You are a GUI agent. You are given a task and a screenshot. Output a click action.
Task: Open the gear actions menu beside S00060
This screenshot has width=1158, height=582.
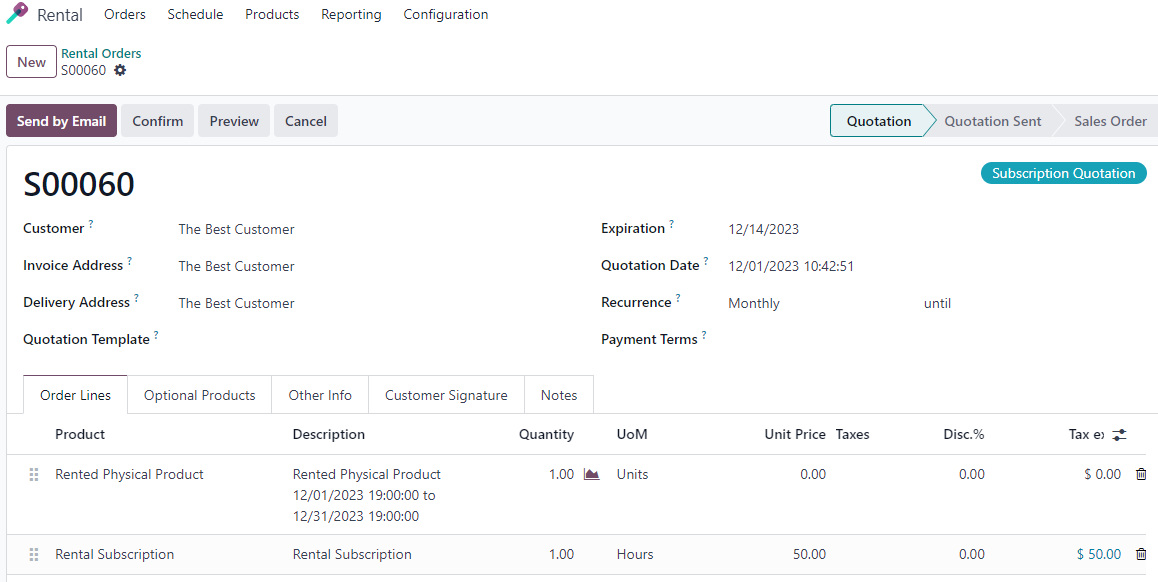click(x=120, y=70)
